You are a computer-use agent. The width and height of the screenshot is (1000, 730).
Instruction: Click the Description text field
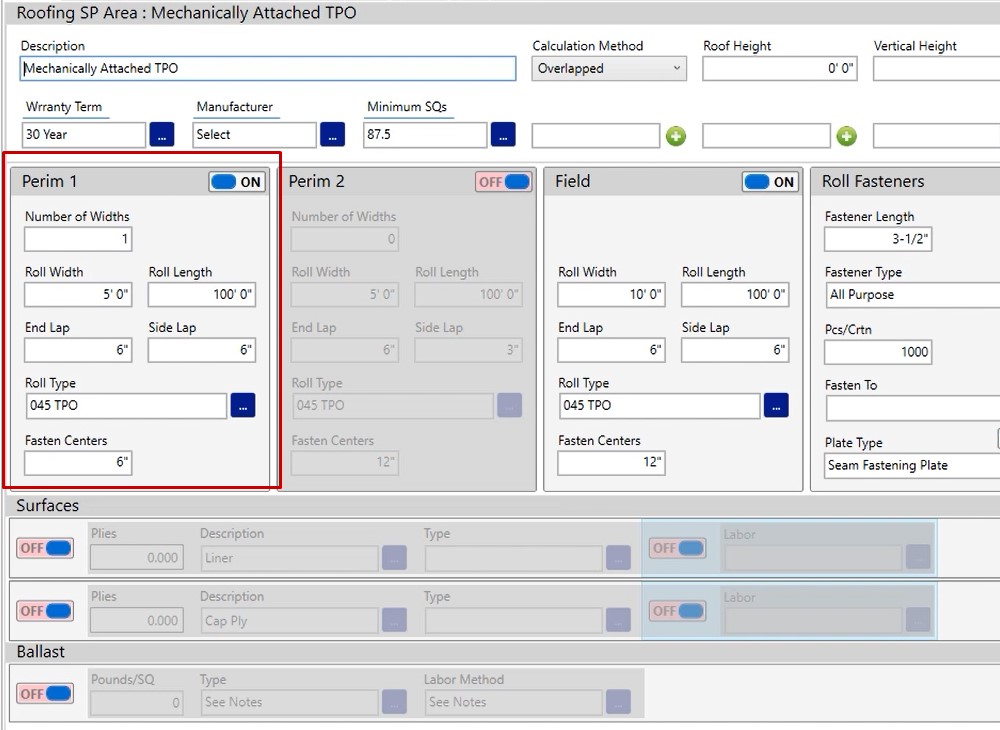(x=268, y=69)
